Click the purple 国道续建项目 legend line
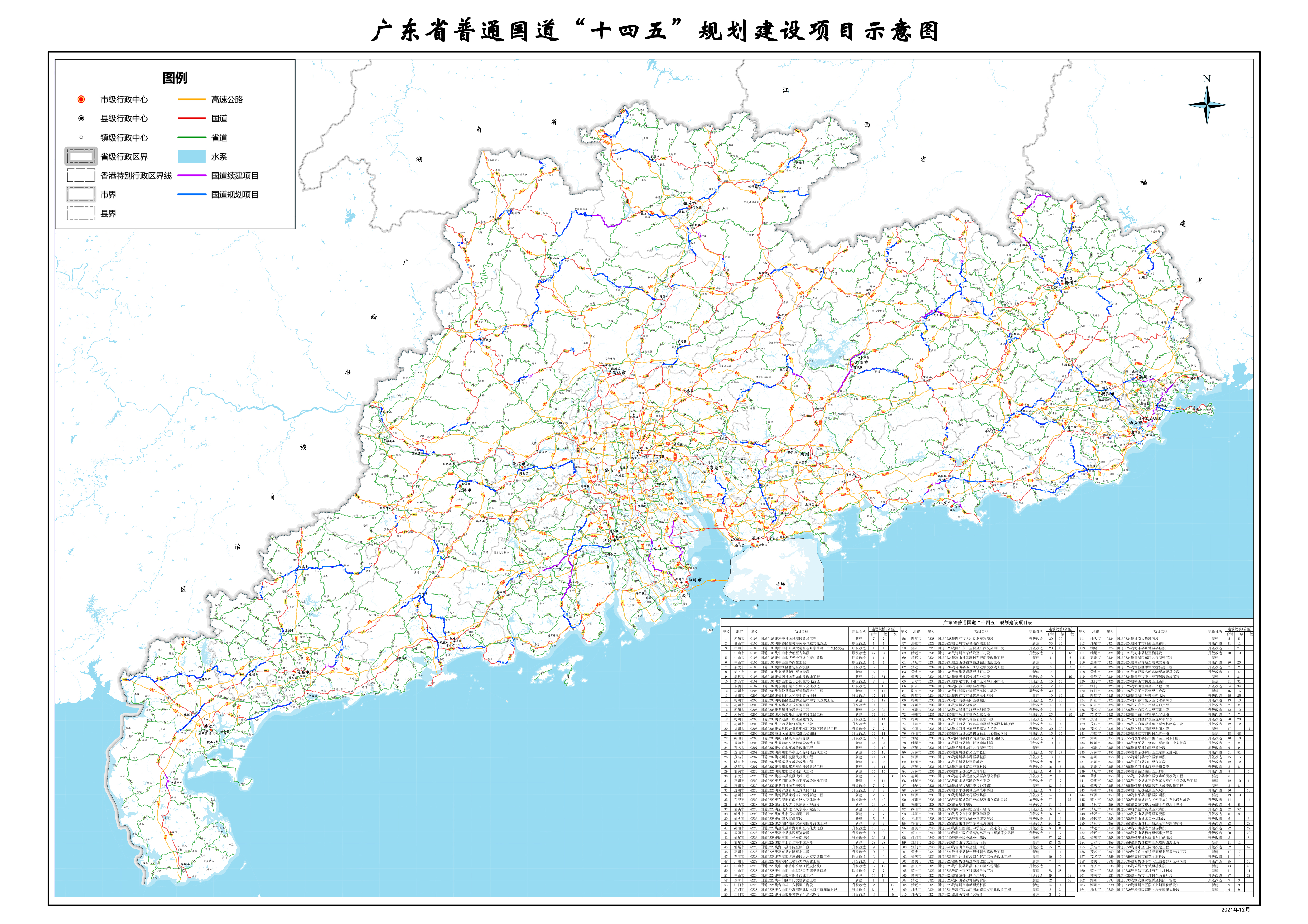The image size is (1308, 924). click(x=191, y=175)
